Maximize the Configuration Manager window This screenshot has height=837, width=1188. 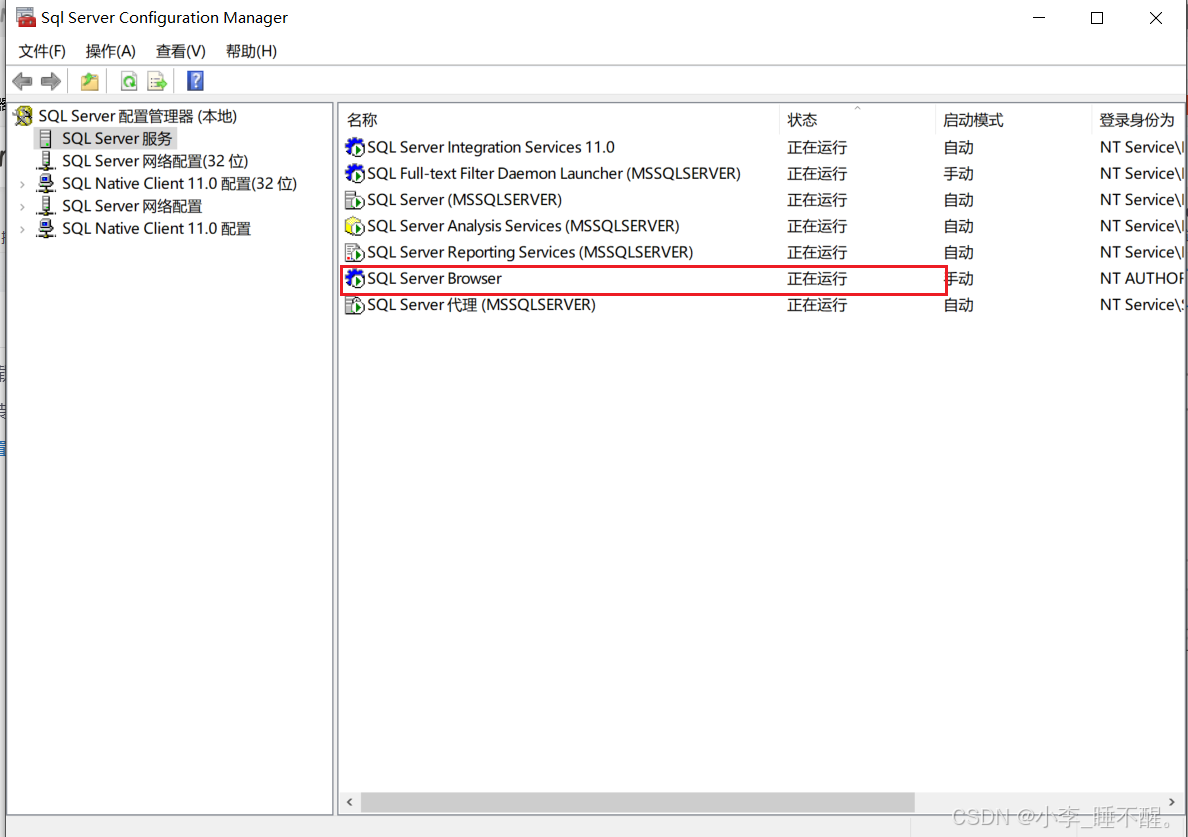(1096, 17)
